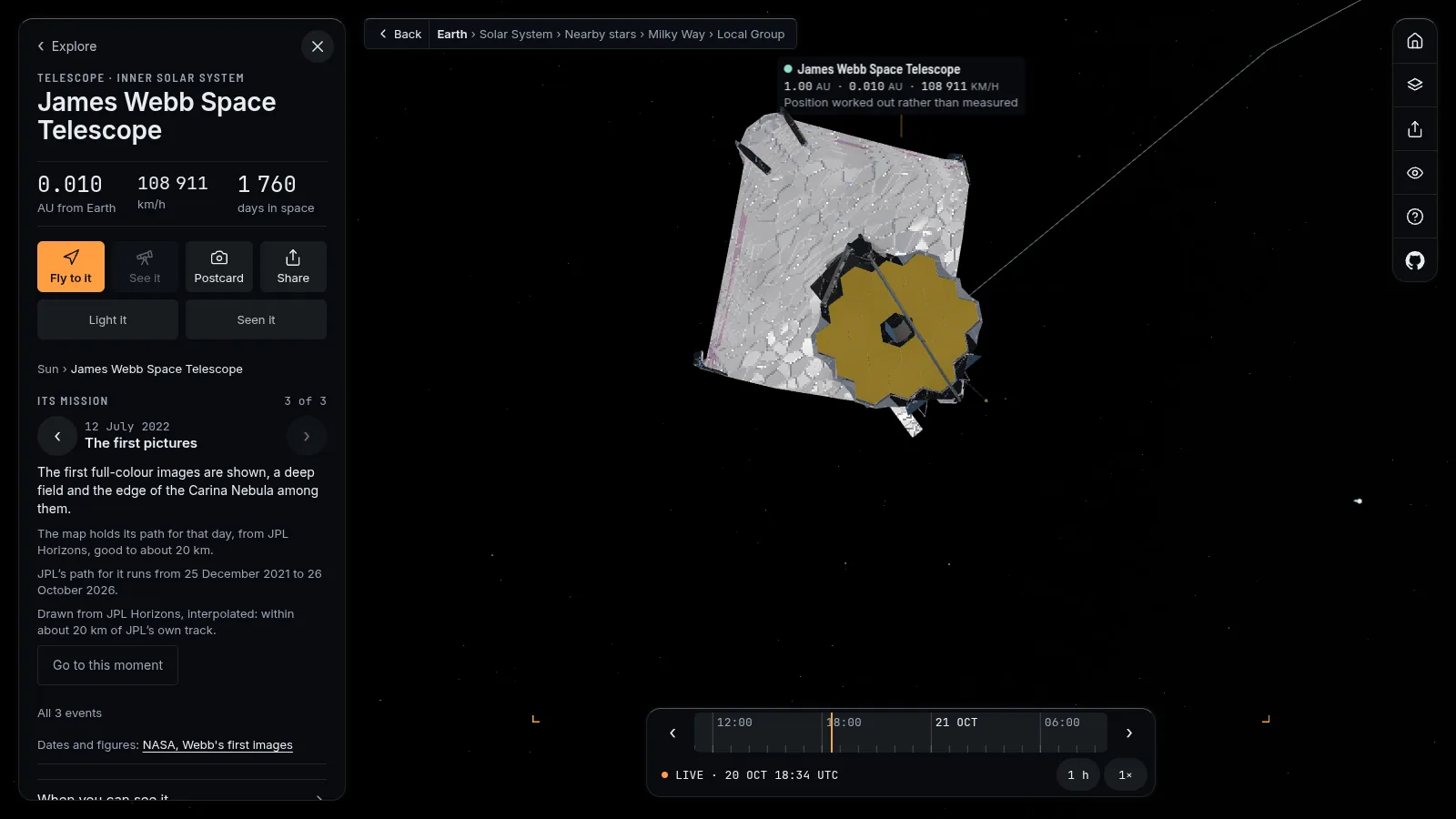Click the Back button in top bar
The width and height of the screenshot is (1456, 819).
[x=399, y=34]
